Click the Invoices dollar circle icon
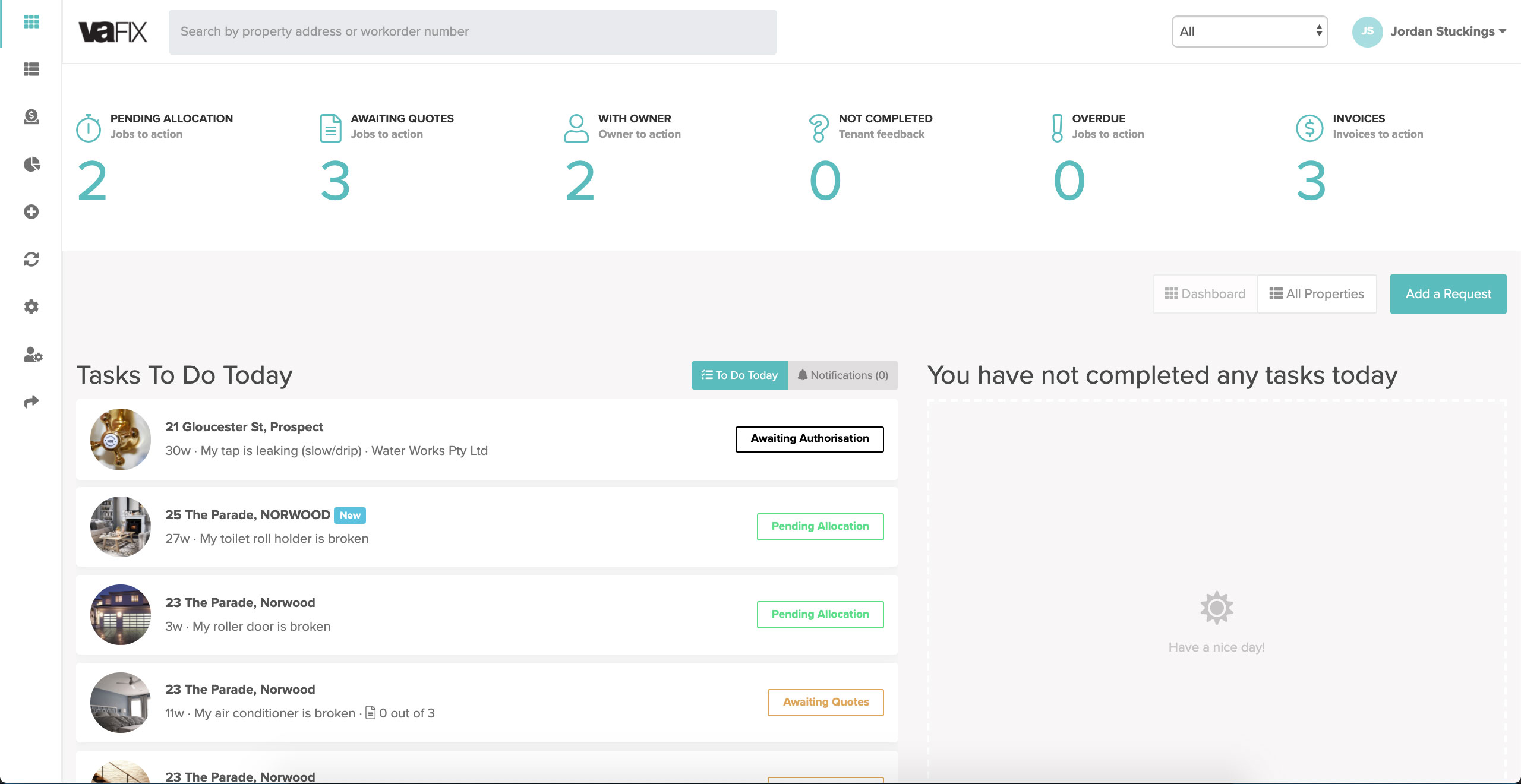 tap(1309, 128)
